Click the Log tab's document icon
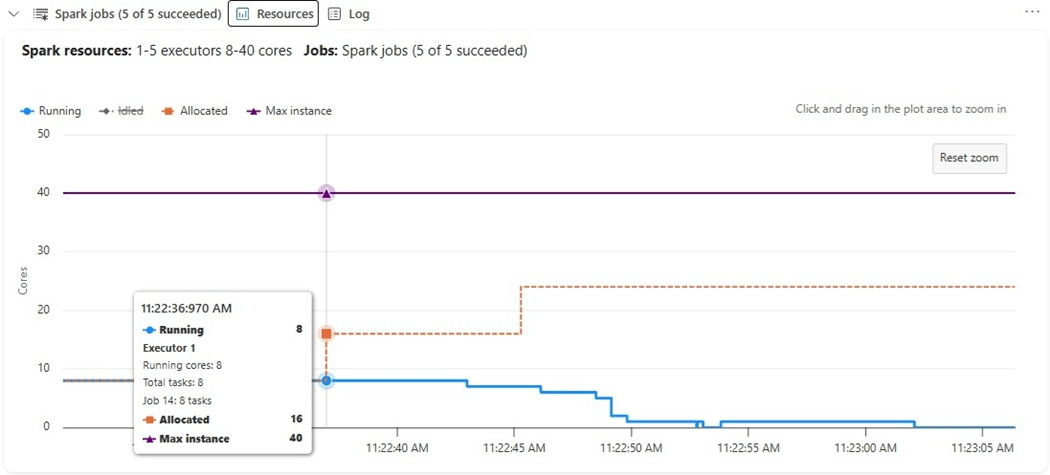Image resolution: width=1050 pixels, height=475 pixels. pyautogui.click(x=334, y=14)
